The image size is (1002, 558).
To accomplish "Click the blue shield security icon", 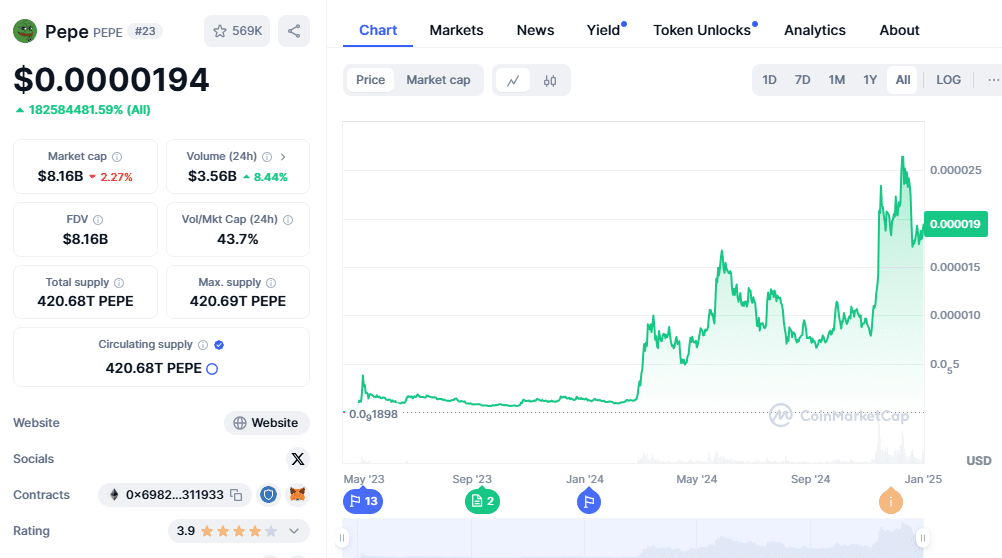I will click(x=268, y=495).
